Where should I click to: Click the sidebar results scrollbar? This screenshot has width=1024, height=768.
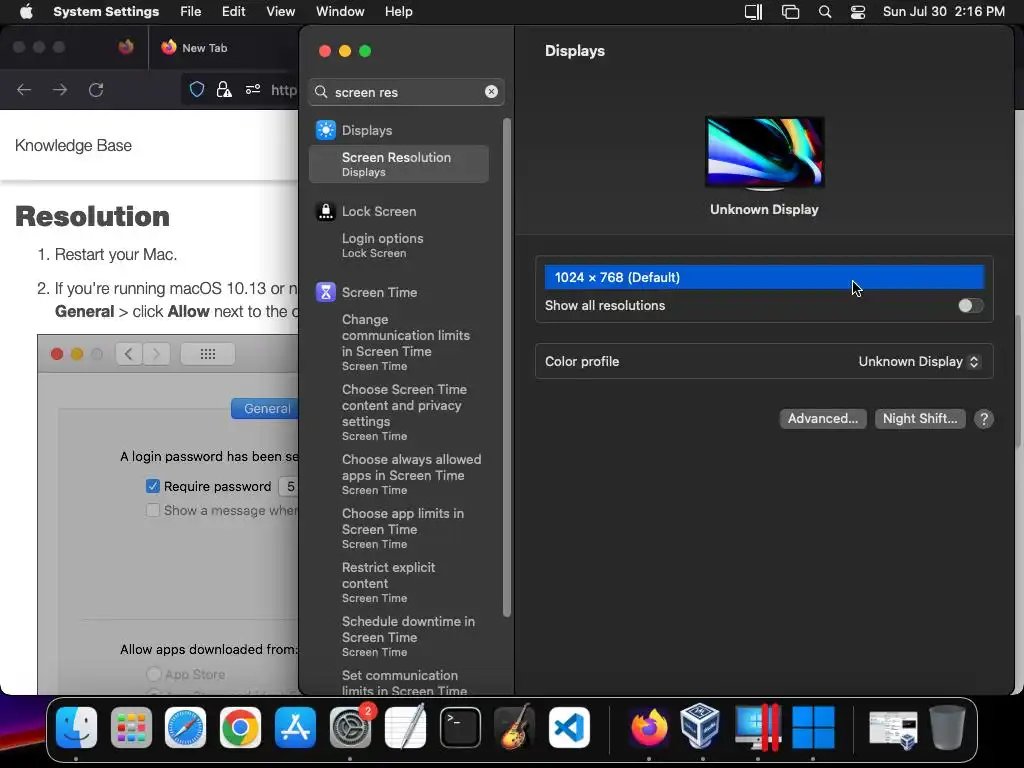tap(507, 367)
